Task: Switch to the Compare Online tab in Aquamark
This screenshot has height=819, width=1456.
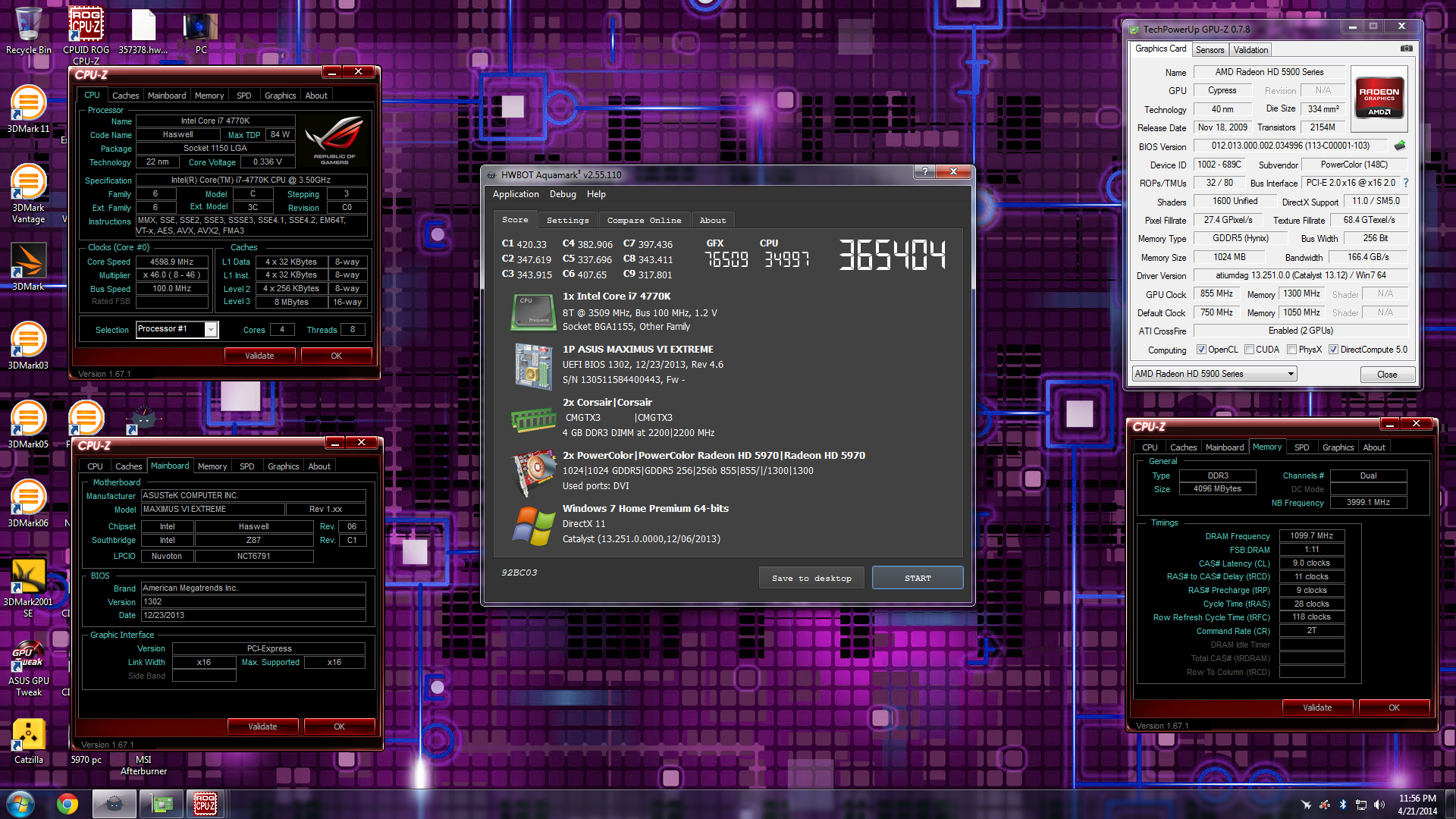Action: click(644, 220)
